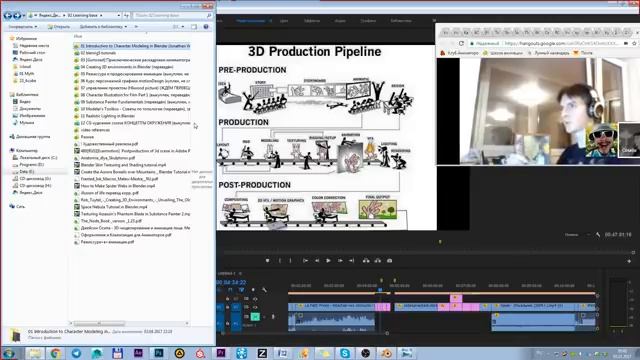Open the Organize dropdown menu in Explorer
Screen dimensions: 640x360
[23, 27]
